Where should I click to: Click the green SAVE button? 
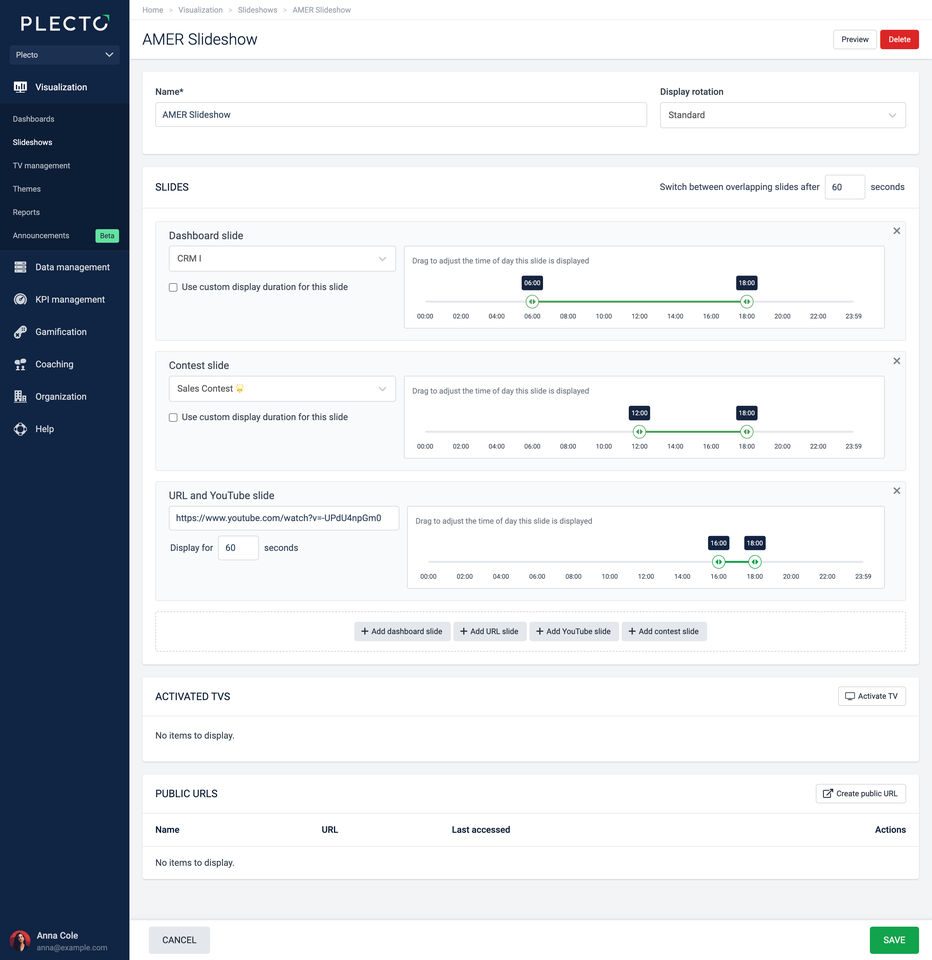[893, 940]
